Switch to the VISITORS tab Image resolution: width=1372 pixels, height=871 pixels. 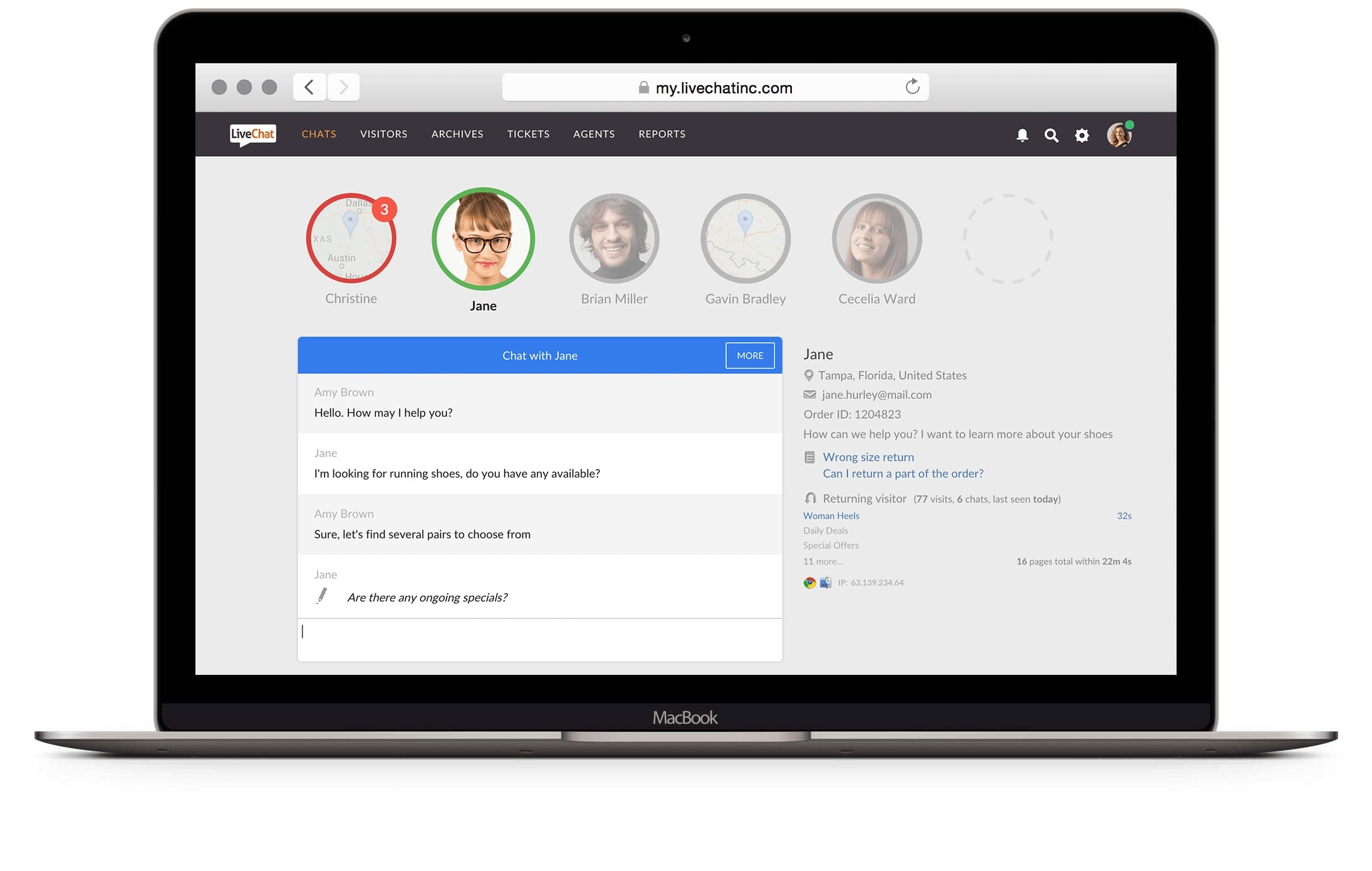383,134
